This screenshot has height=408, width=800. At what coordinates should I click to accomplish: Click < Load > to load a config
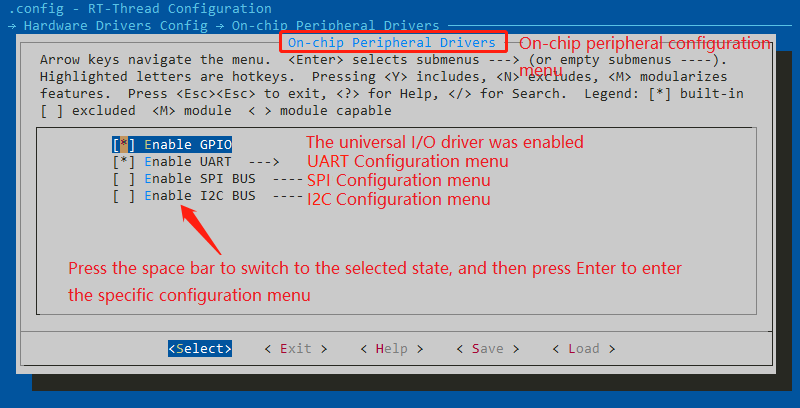click(x=583, y=349)
